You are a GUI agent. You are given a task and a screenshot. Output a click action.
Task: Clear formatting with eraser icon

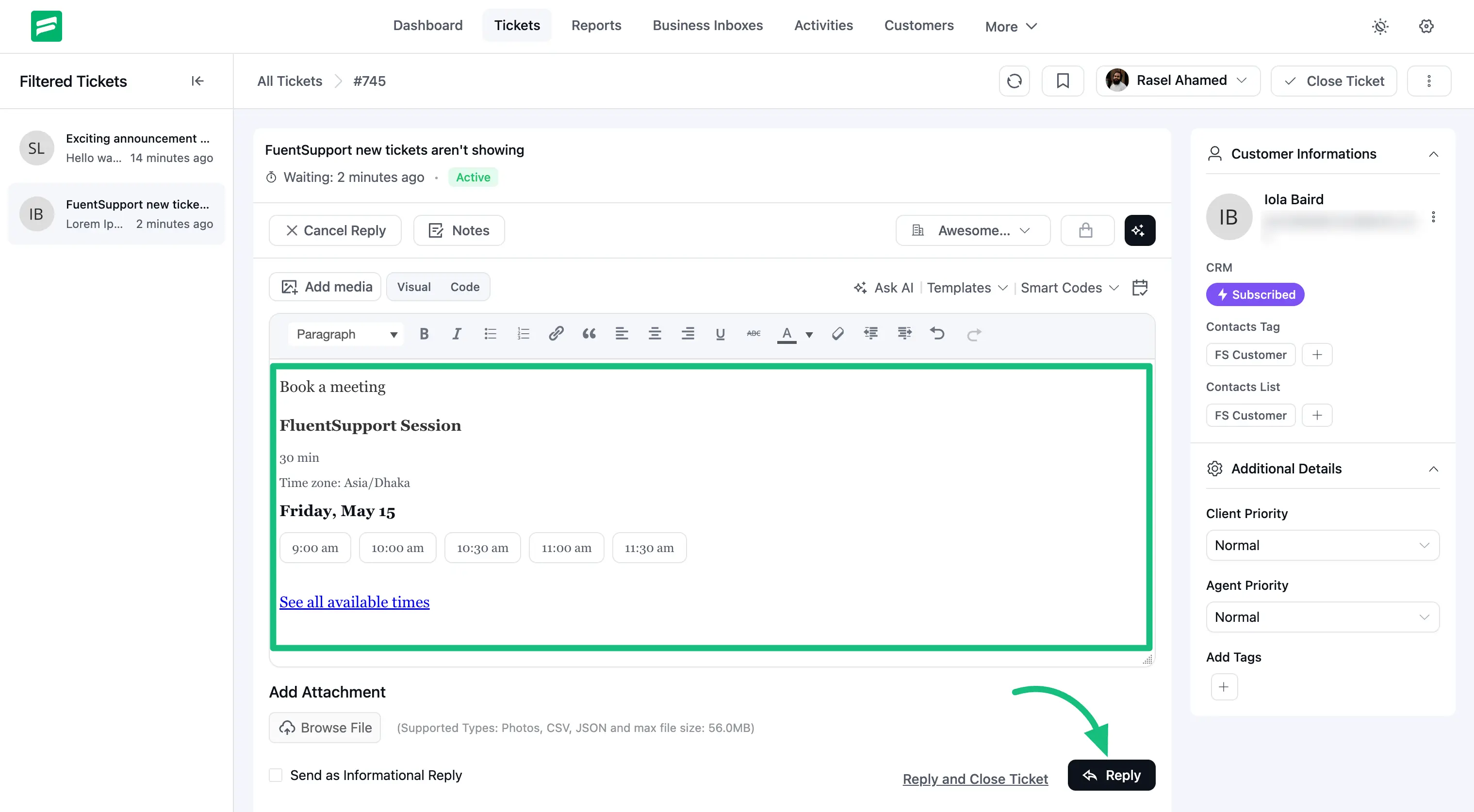pos(838,334)
